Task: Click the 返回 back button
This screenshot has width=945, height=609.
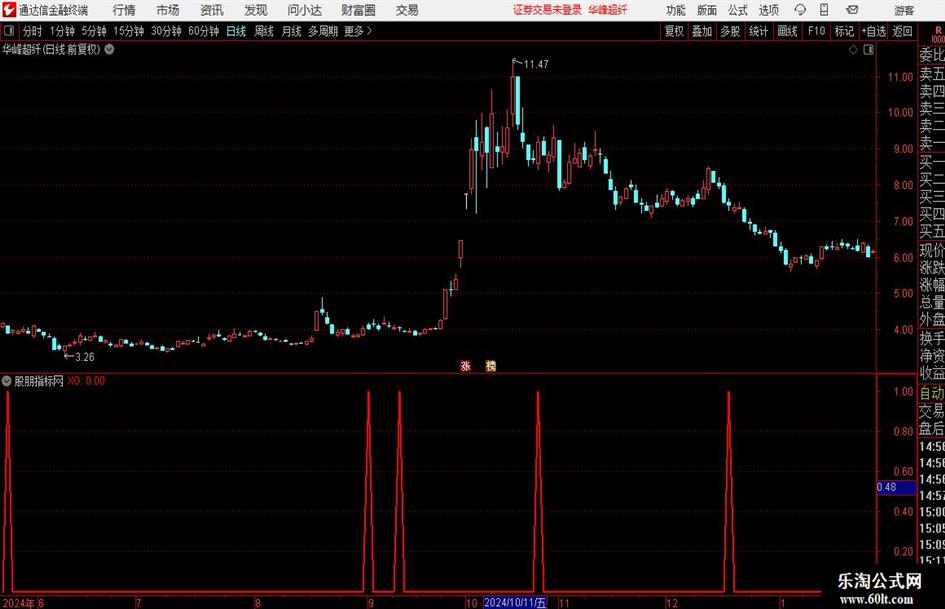Action: tap(902, 31)
